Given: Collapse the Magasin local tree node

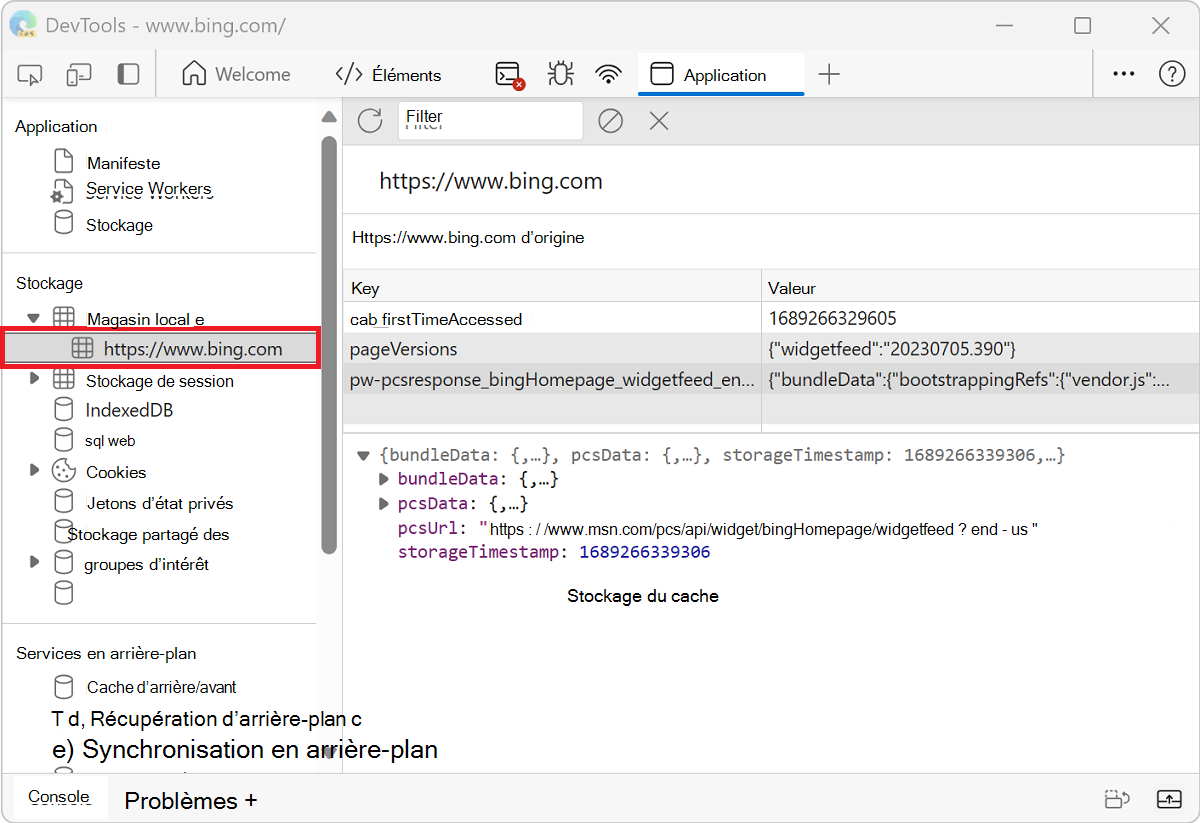Looking at the screenshot, I should click(x=33, y=319).
